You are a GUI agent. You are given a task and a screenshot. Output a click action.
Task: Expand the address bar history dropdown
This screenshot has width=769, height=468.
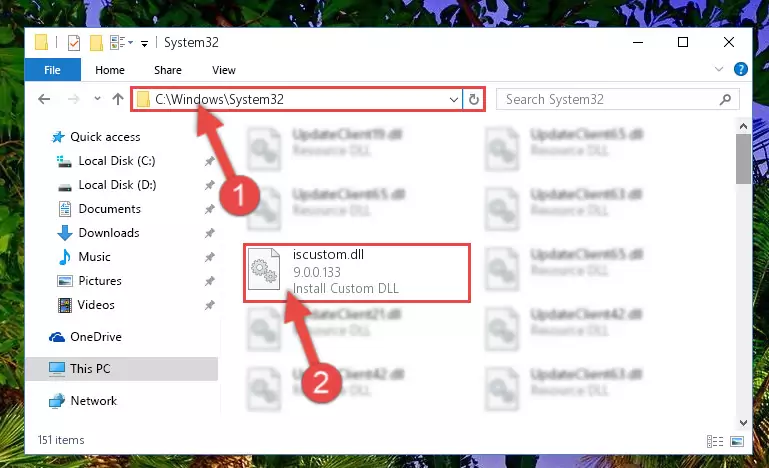pyautogui.click(x=454, y=100)
